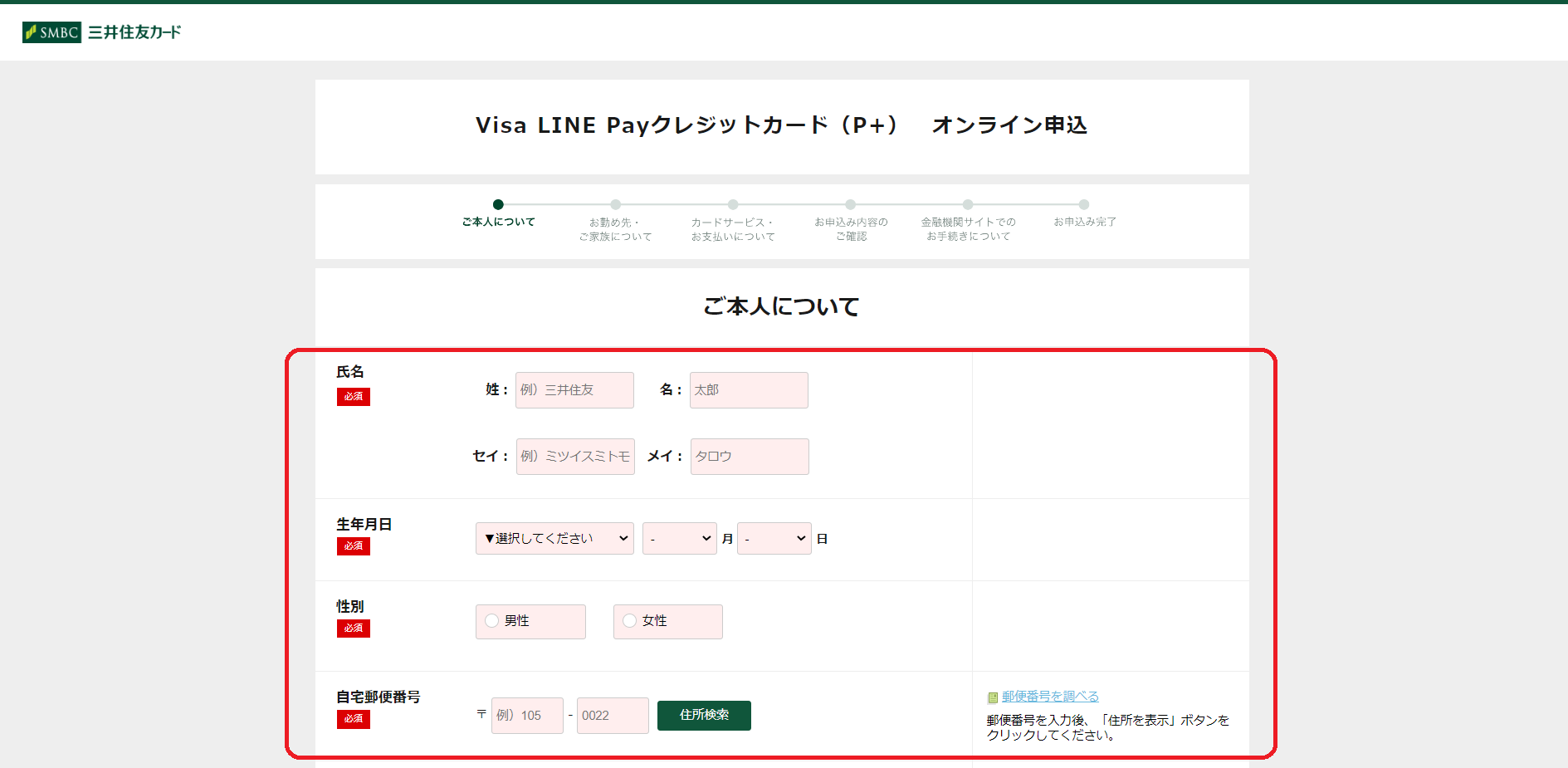Click the 必須 badge under 性別
The height and width of the screenshot is (768, 1568).
(x=354, y=629)
